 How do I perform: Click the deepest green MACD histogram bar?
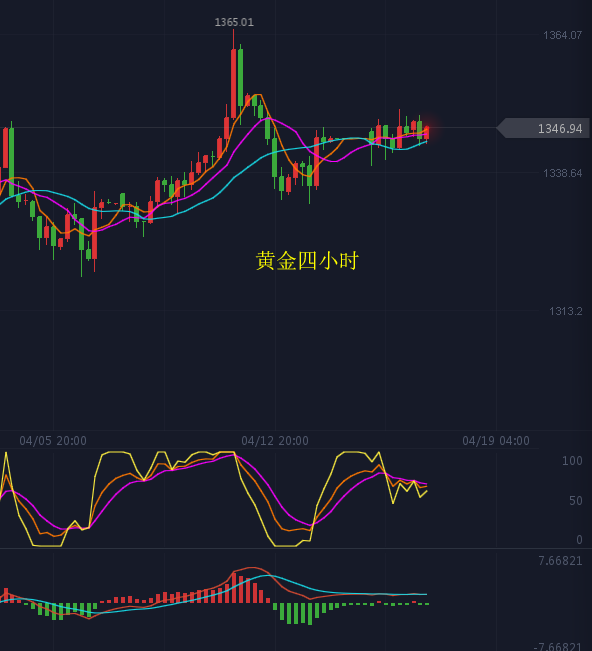click(310, 614)
